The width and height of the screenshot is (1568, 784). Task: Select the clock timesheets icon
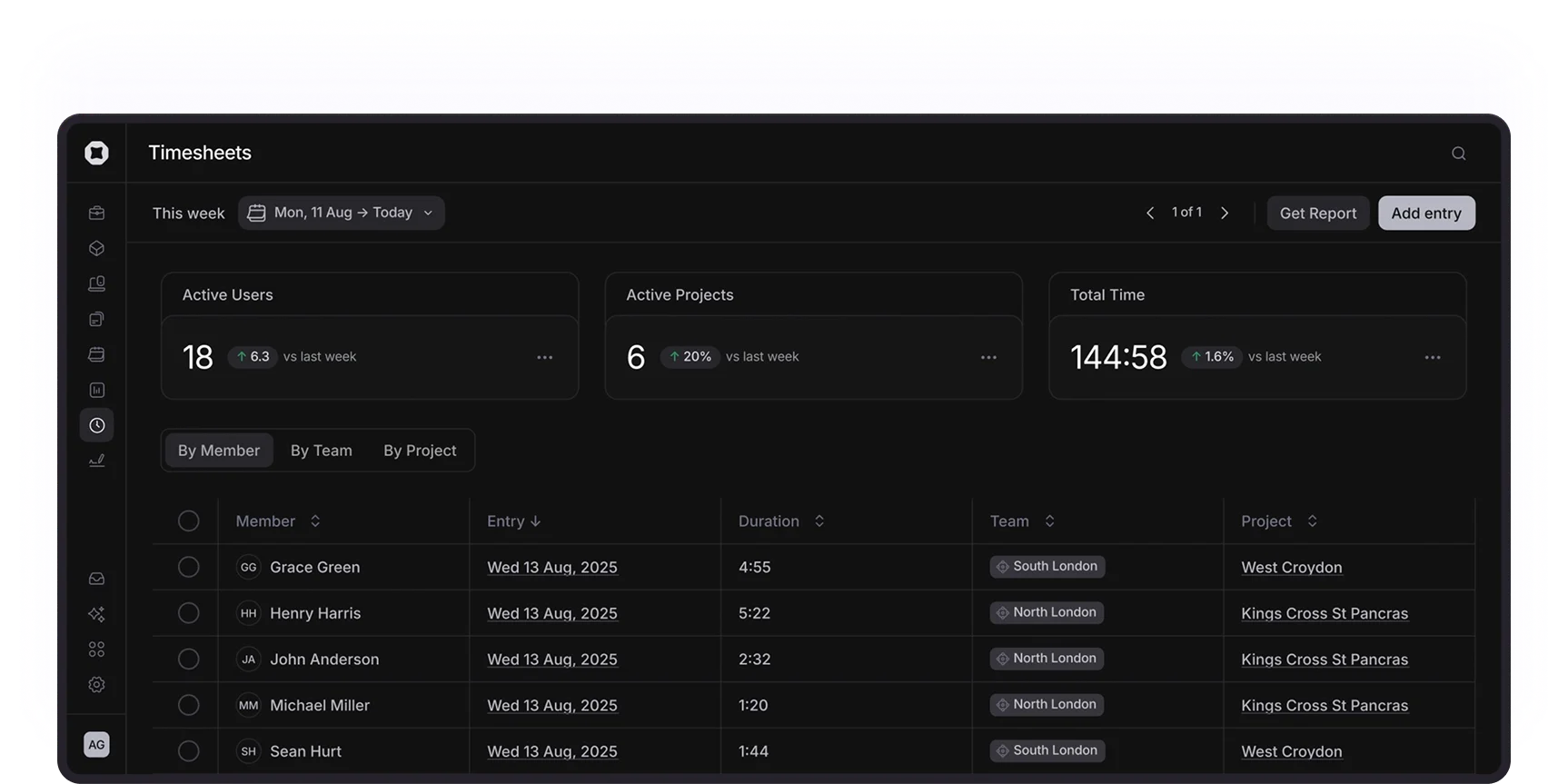pyautogui.click(x=96, y=425)
